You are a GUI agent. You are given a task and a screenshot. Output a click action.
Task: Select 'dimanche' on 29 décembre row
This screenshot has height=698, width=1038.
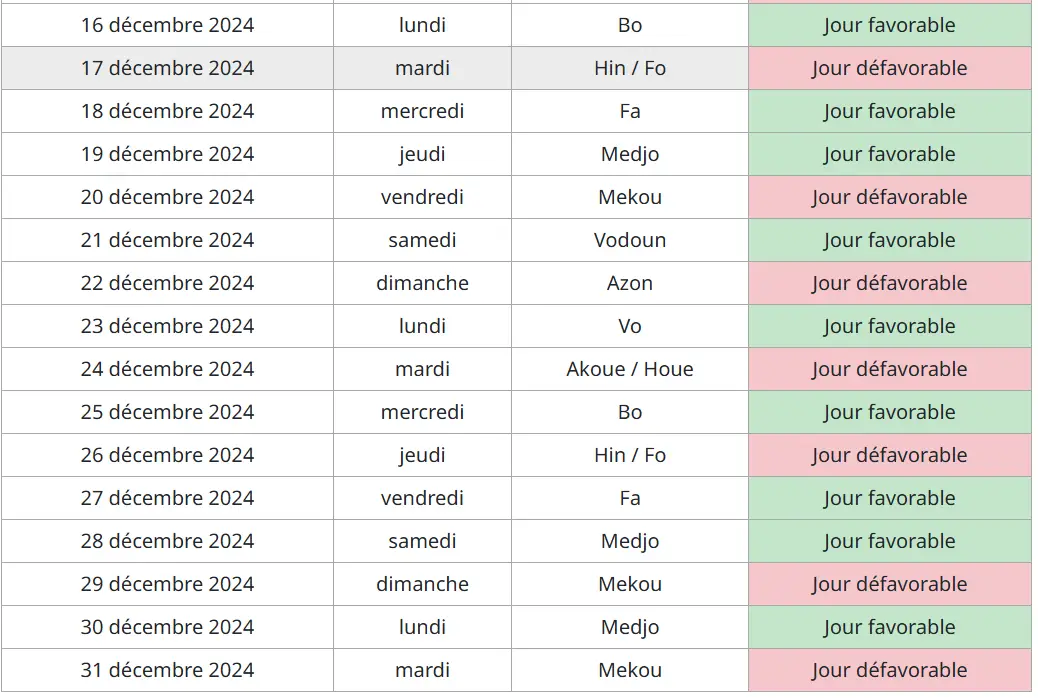[422, 584]
